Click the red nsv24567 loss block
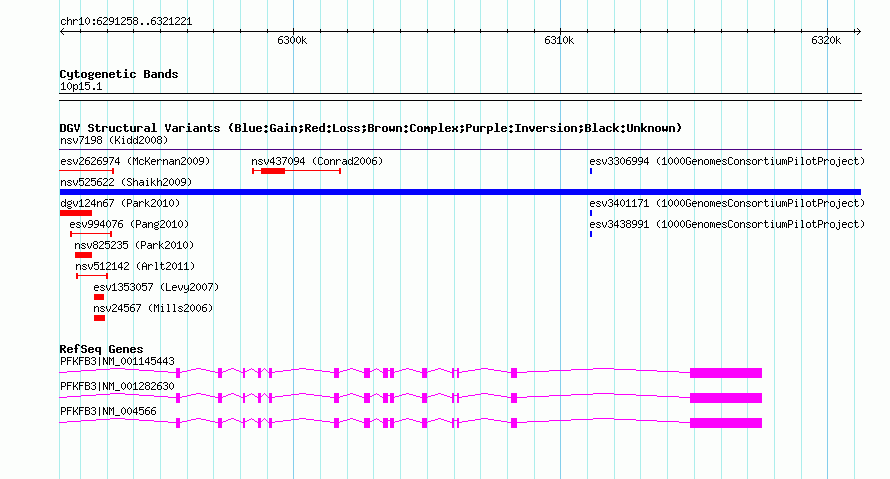The height and width of the screenshot is (479, 890). [99, 318]
